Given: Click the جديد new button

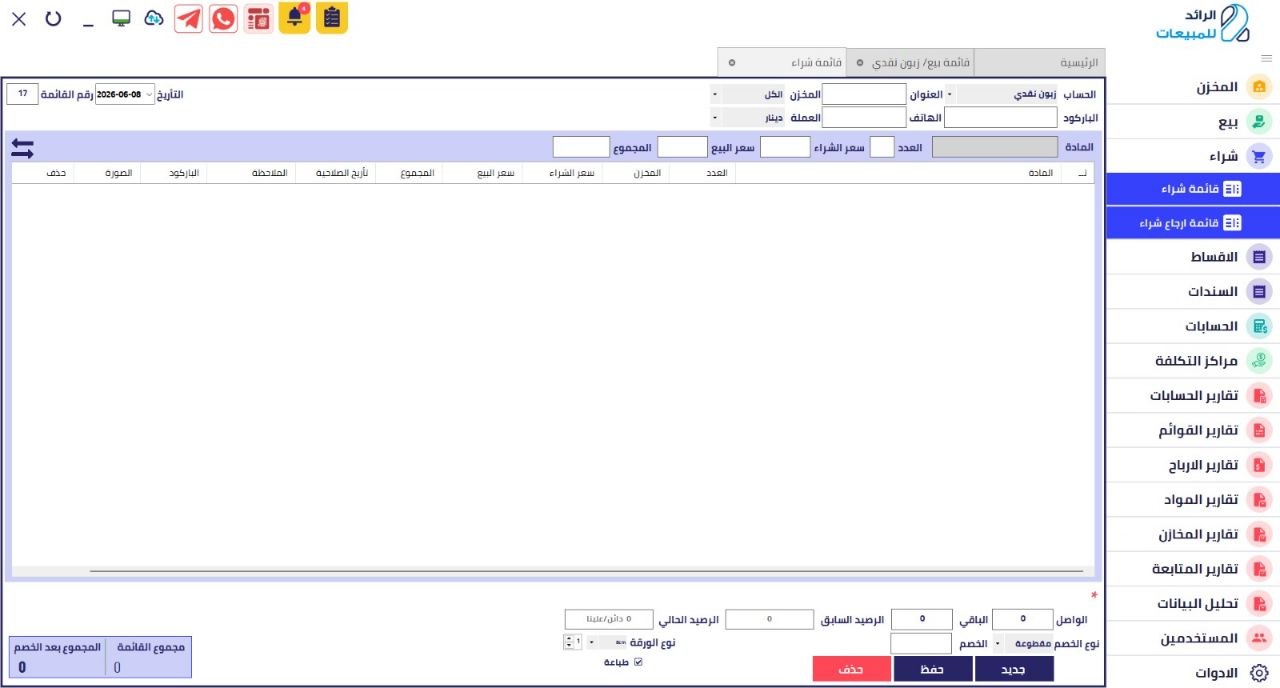Looking at the screenshot, I should click(x=1014, y=669).
